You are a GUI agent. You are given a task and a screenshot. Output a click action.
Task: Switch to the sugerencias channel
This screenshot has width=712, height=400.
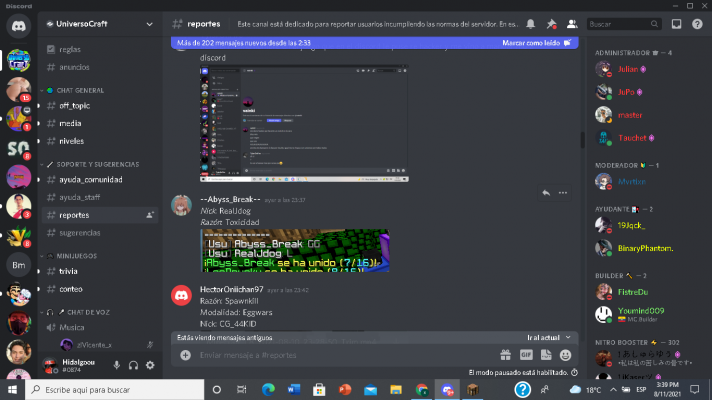point(80,232)
